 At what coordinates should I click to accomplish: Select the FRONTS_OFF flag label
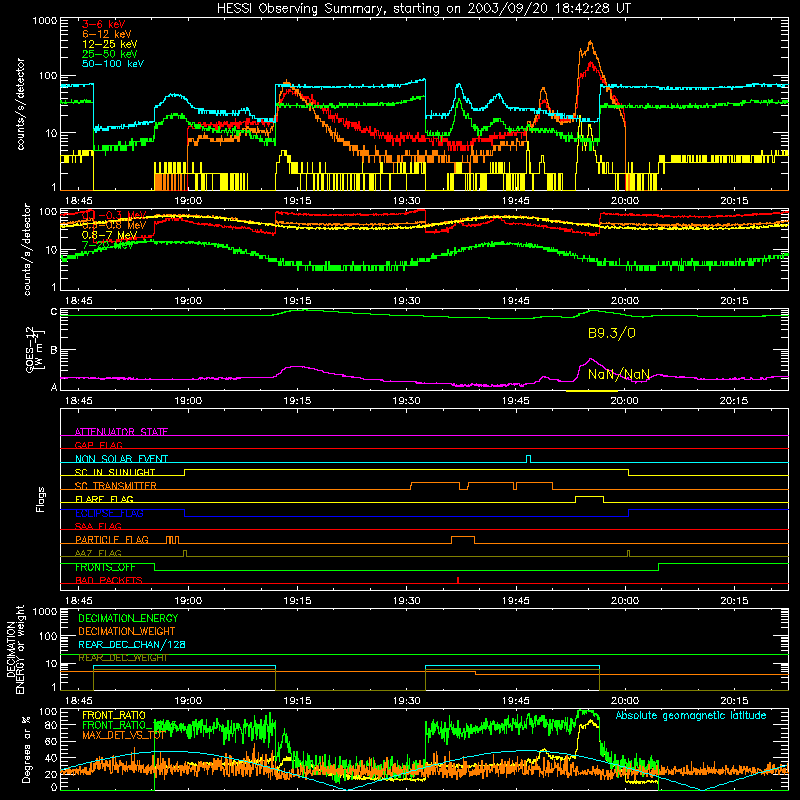coord(105,567)
